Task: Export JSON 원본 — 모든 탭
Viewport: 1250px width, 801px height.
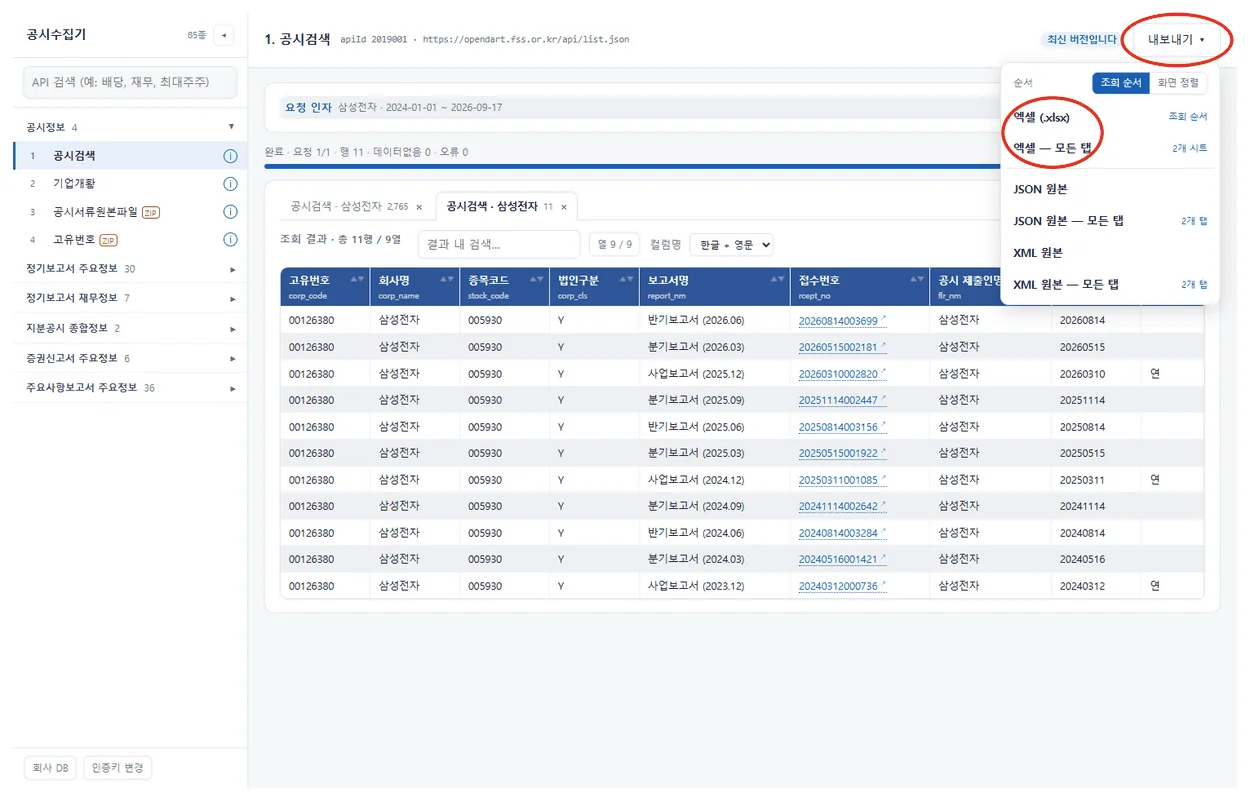Action: 1110,221
